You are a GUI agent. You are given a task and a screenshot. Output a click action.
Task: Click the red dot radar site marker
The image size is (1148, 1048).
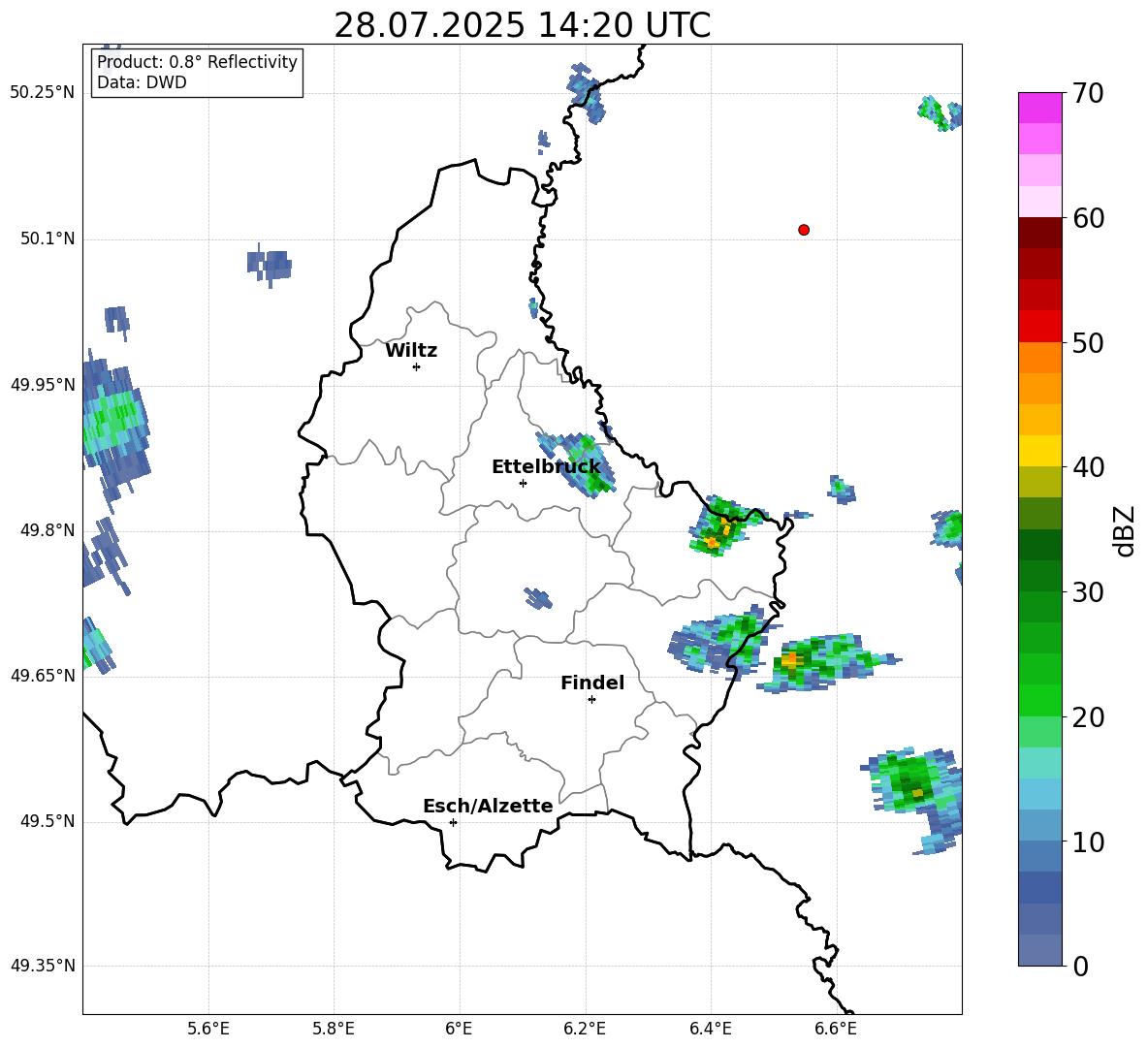tap(803, 230)
